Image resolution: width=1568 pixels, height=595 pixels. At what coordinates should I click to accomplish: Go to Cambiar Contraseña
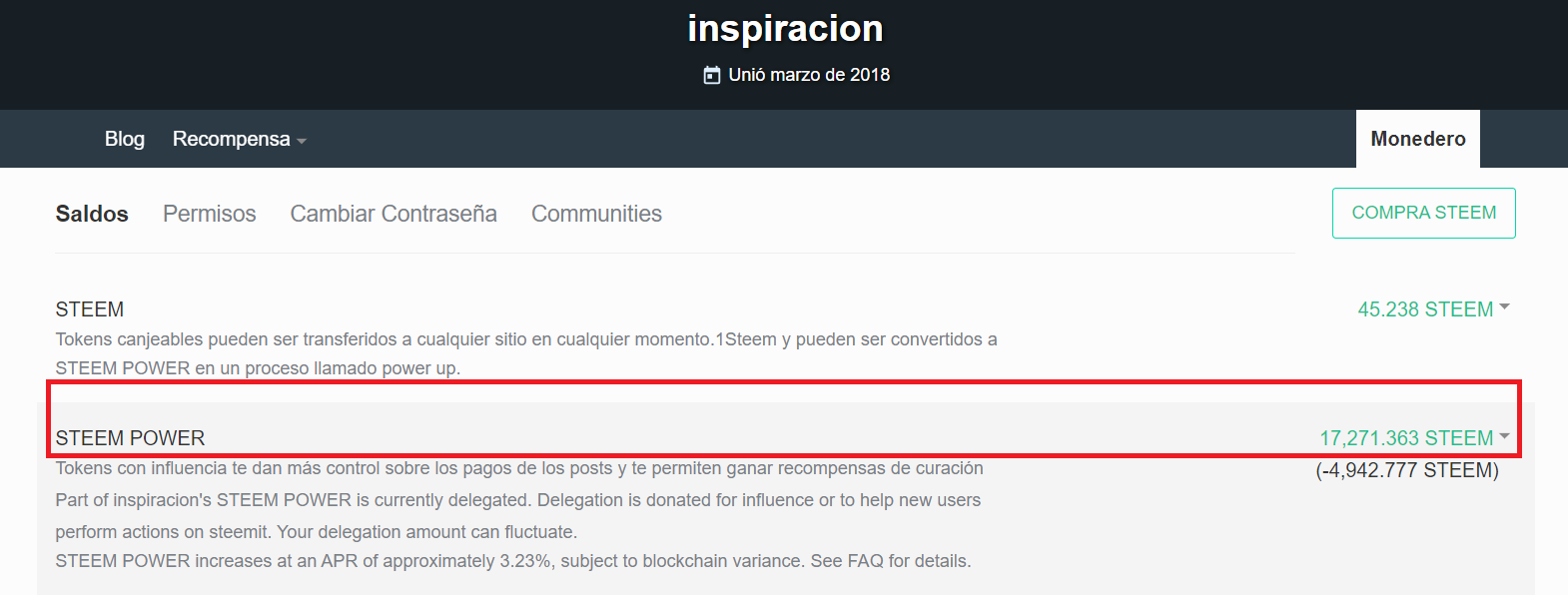coord(392,214)
